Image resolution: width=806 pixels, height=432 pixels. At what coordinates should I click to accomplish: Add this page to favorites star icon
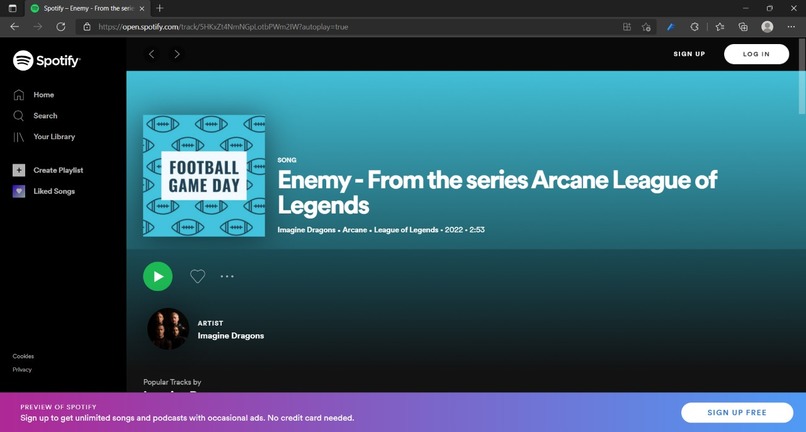[646, 27]
